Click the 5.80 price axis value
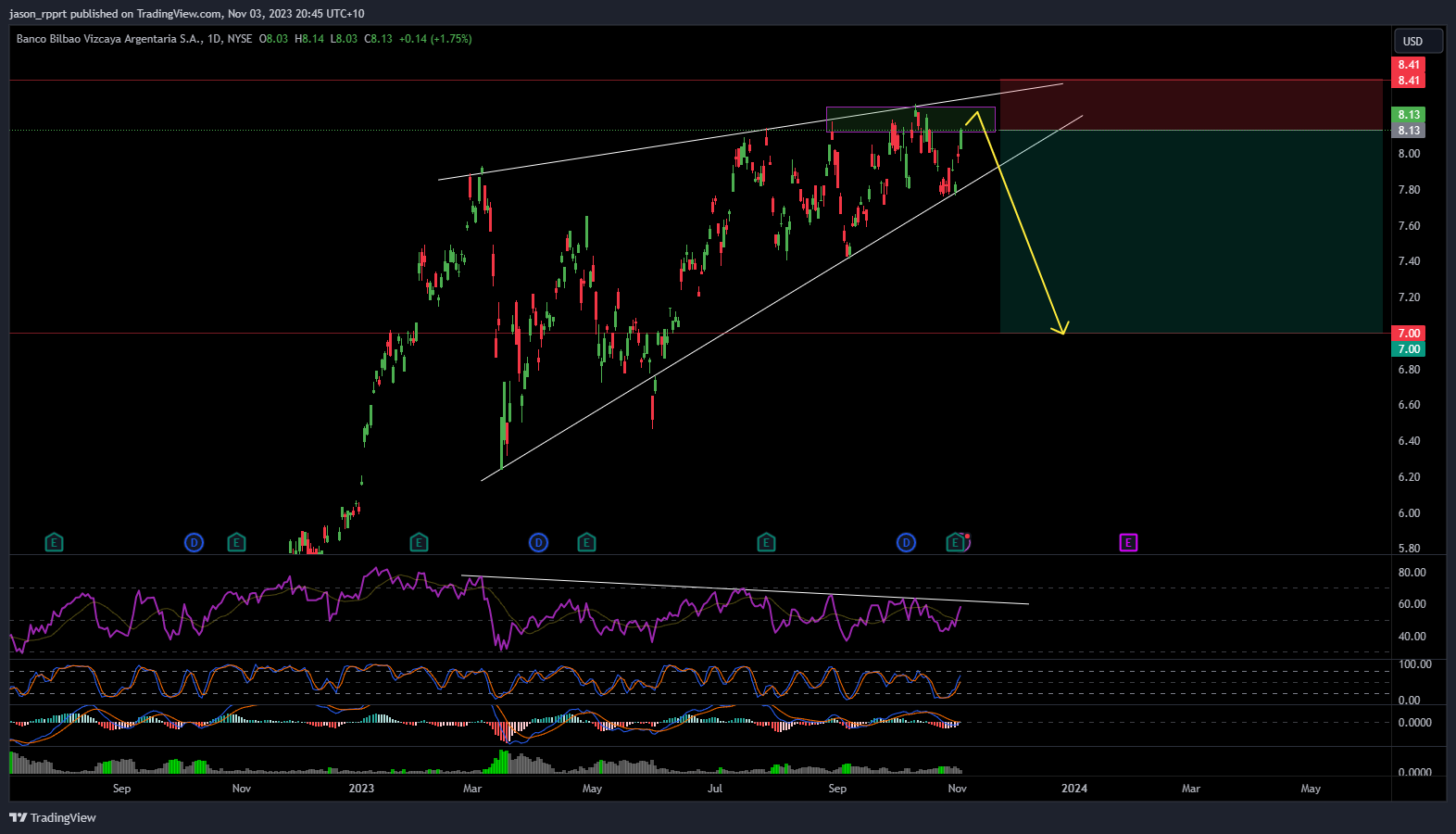The image size is (1456, 834). pos(1409,549)
